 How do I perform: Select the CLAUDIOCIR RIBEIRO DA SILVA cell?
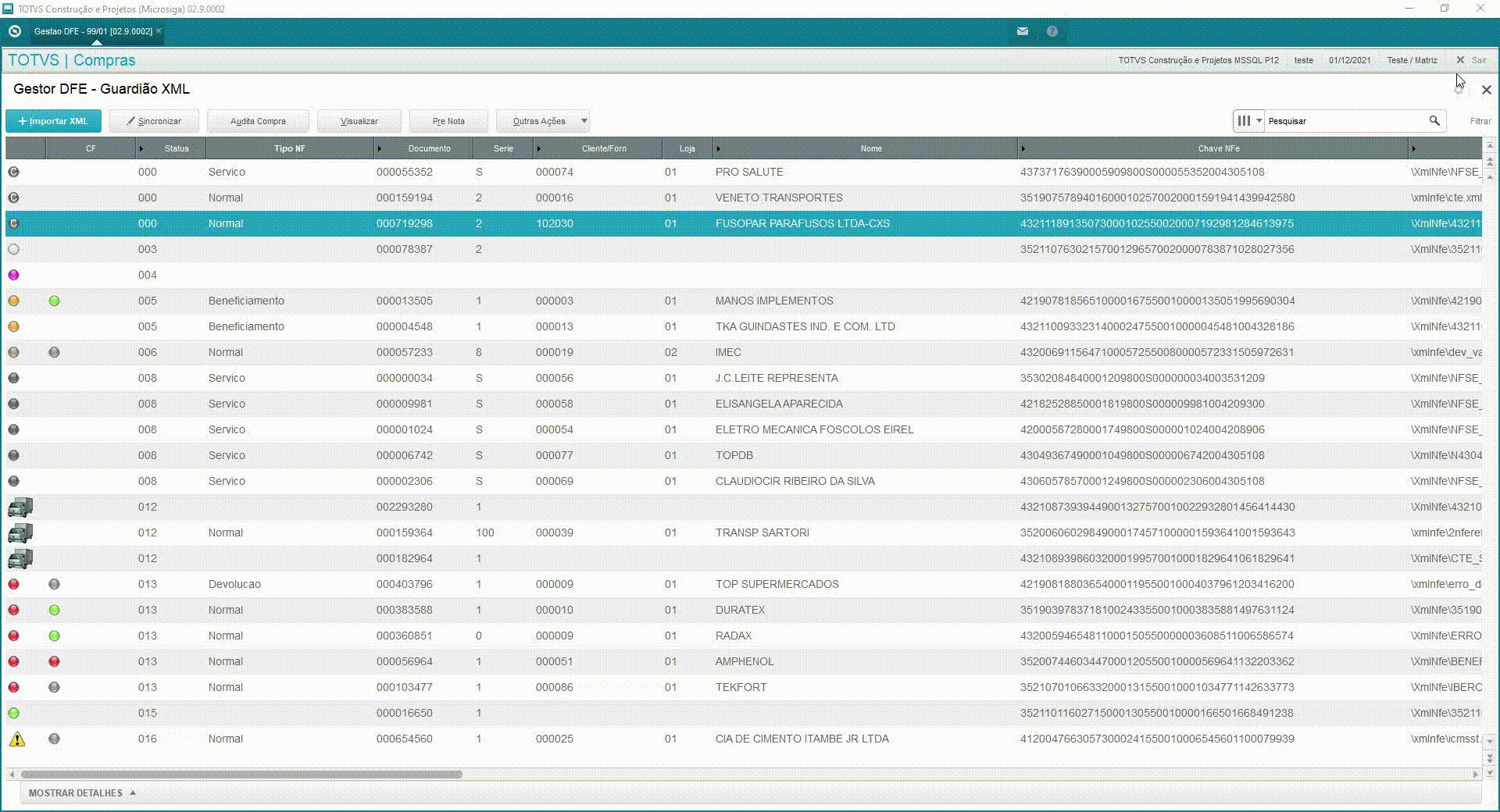[795, 481]
